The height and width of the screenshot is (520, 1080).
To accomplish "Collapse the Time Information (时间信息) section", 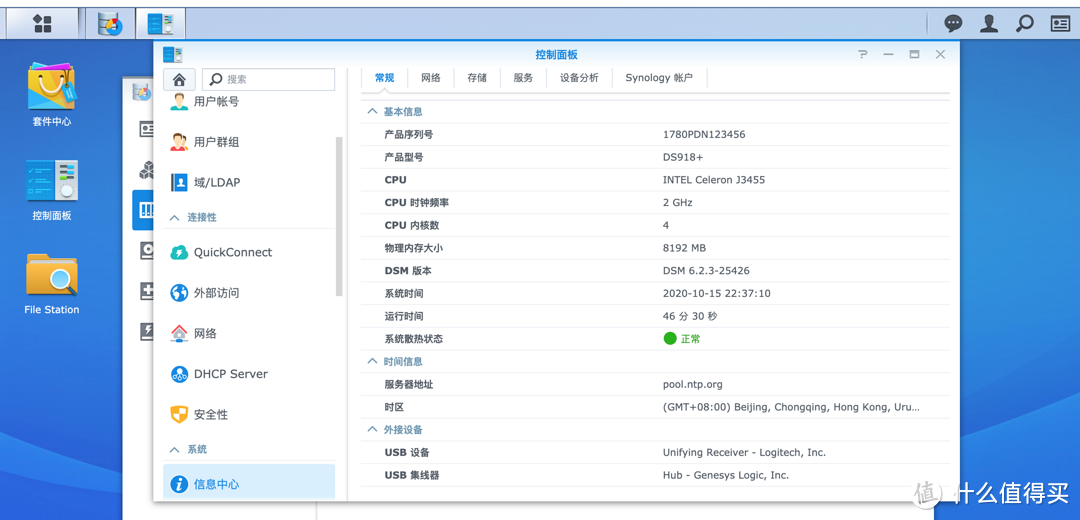I will click(372, 361).
